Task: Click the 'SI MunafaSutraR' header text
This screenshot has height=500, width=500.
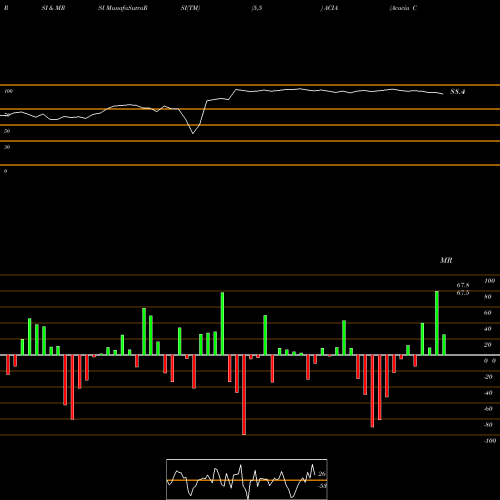Action: click(x=123, y=8)
